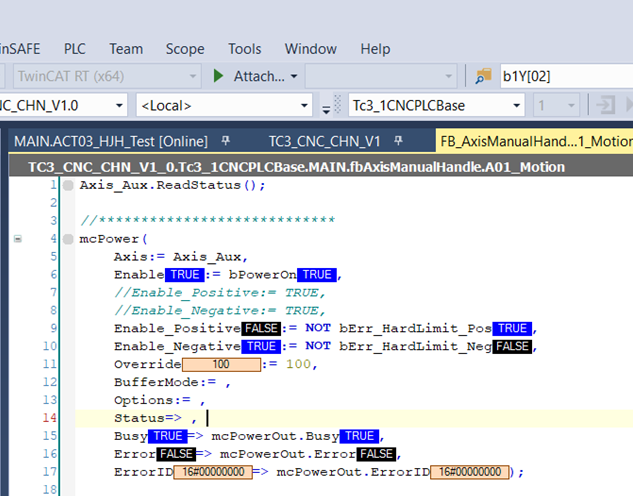
Task: Click the commented //Enable_Positive:= TRUE line
Action: [220, 293]
